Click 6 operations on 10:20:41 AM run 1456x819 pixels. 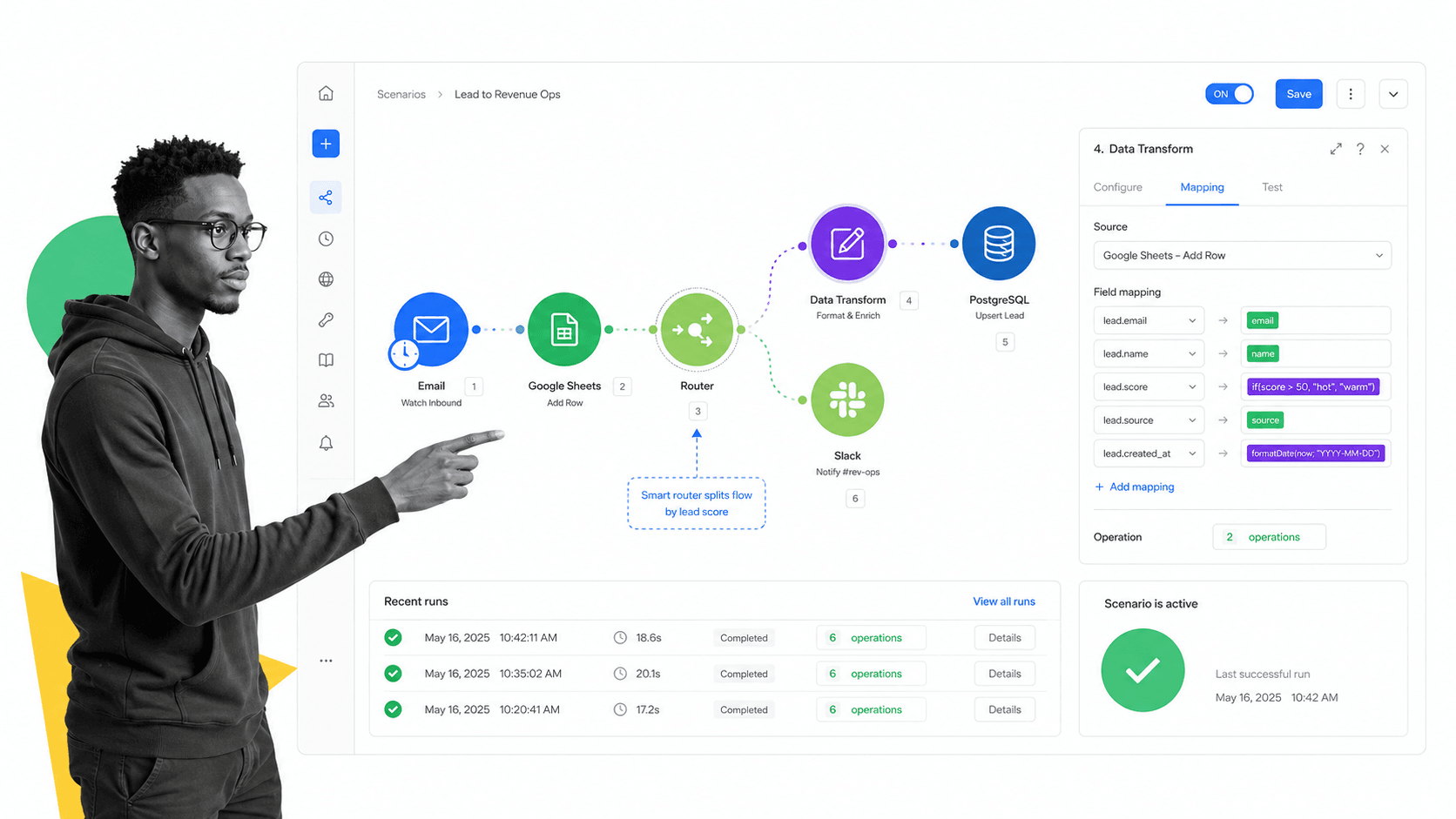[871, 709]
